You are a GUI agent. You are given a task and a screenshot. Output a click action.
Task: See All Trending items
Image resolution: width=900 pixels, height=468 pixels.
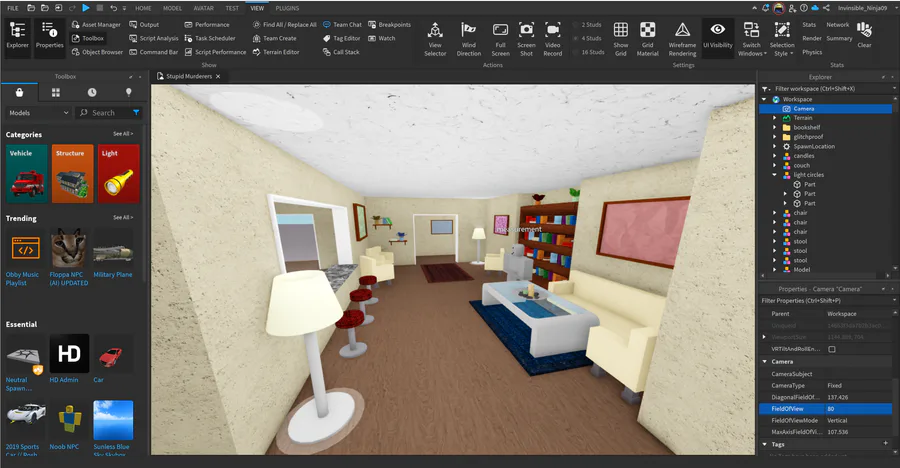(123, 218)
